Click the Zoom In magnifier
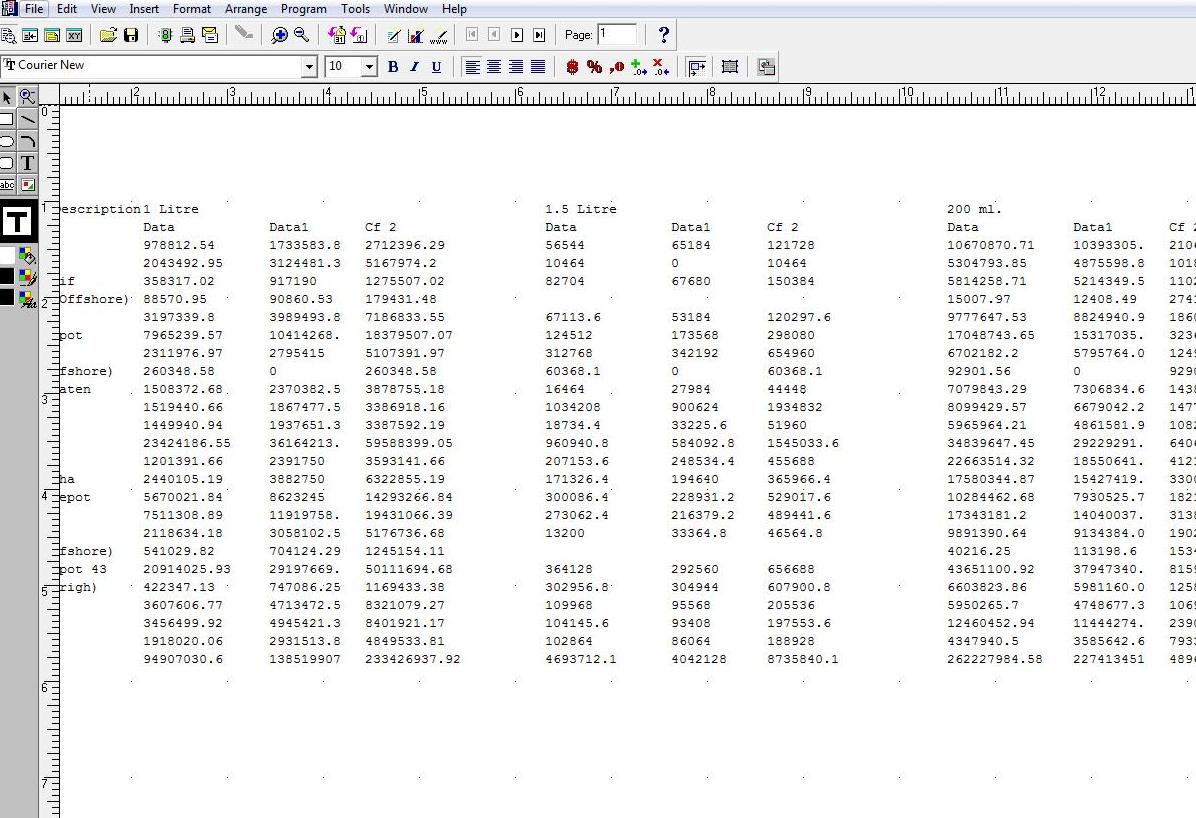The image size is (1196, 818). [x=279, y=35]
